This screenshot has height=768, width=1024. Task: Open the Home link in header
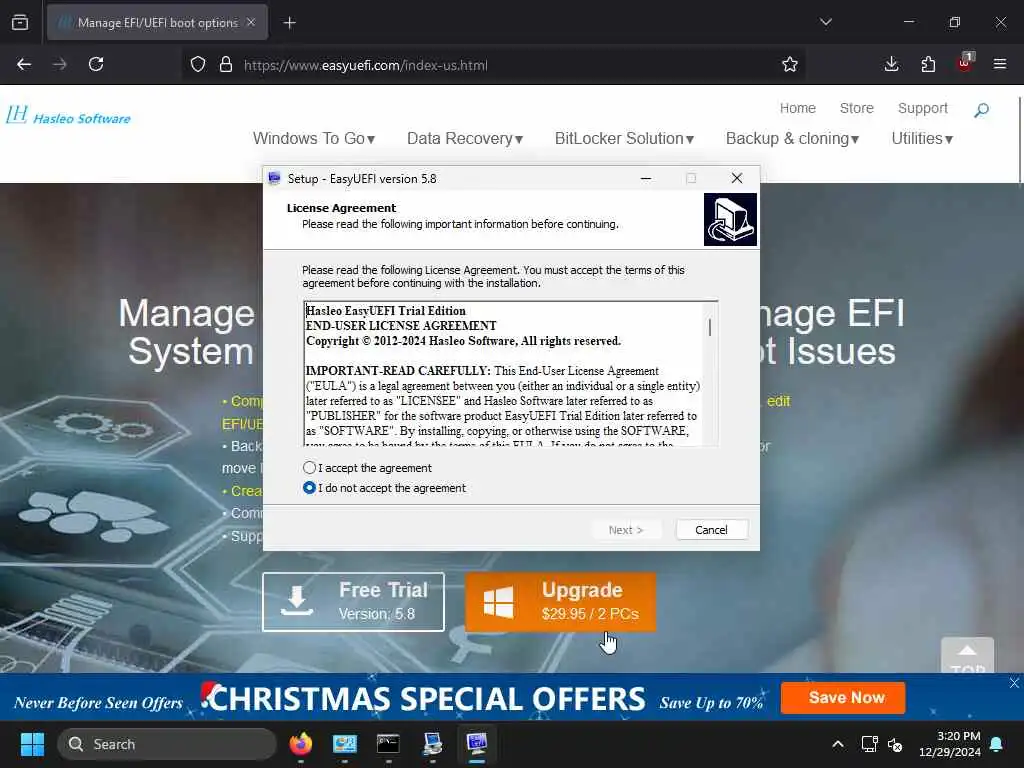(x=797, y=108)
